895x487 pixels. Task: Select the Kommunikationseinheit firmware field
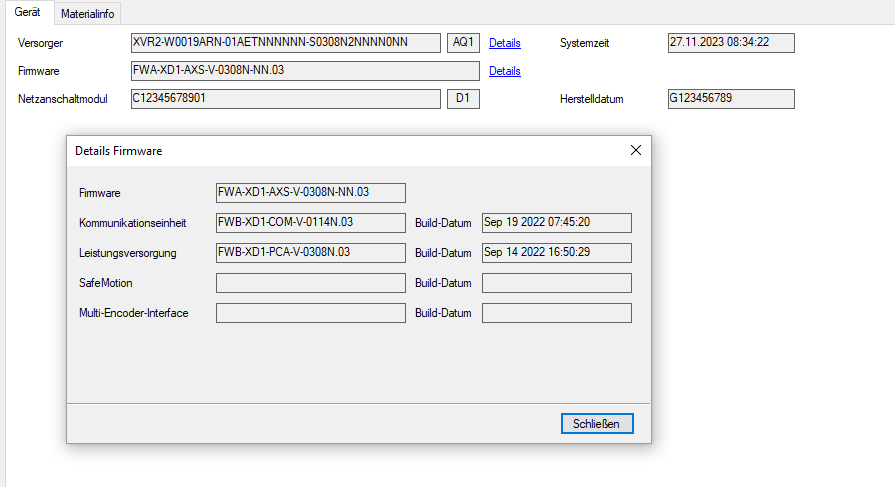click(310, 223)
